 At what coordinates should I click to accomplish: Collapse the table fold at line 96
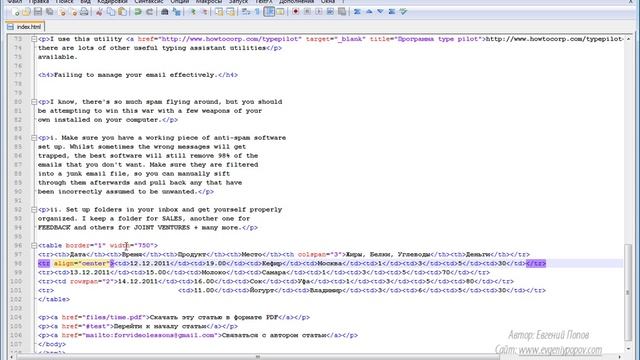tap(34, 246)
